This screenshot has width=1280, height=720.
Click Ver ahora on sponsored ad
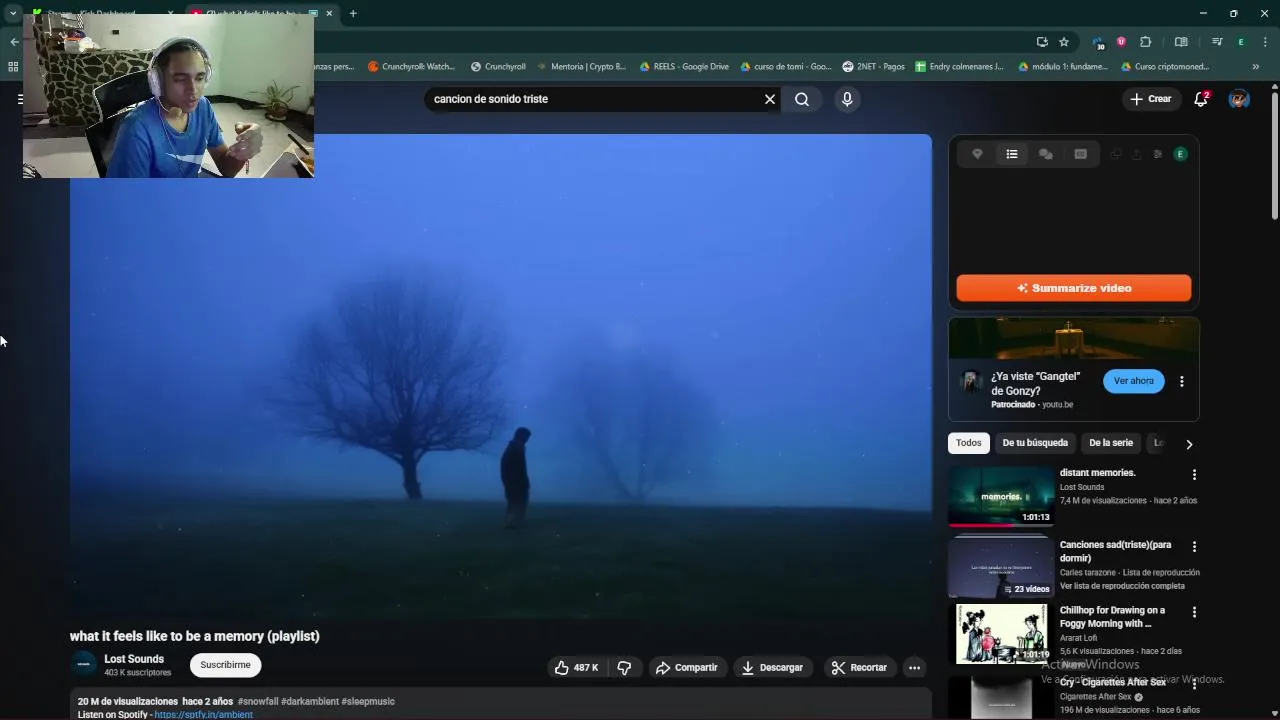(1133, 381)
